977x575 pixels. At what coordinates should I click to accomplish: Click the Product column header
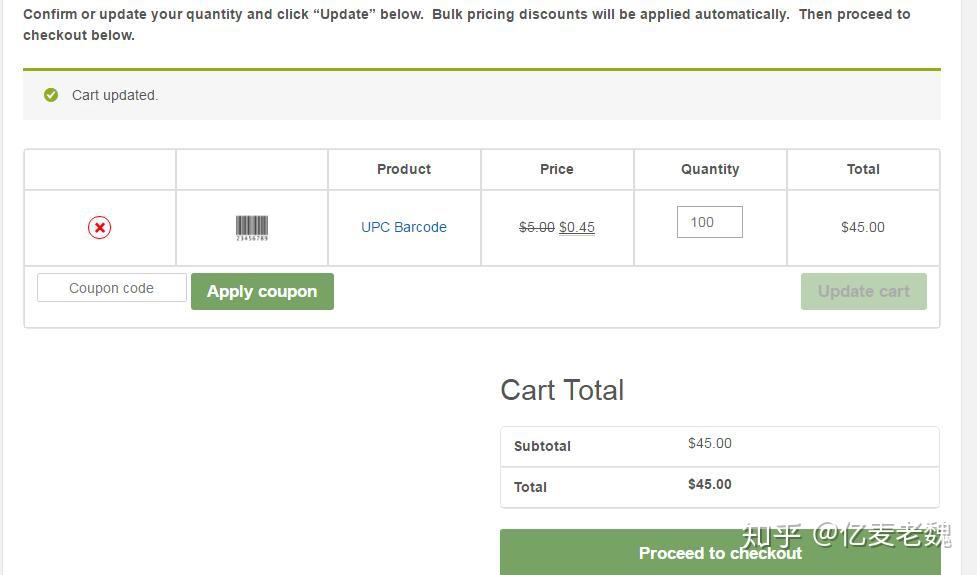pos(404,169)
